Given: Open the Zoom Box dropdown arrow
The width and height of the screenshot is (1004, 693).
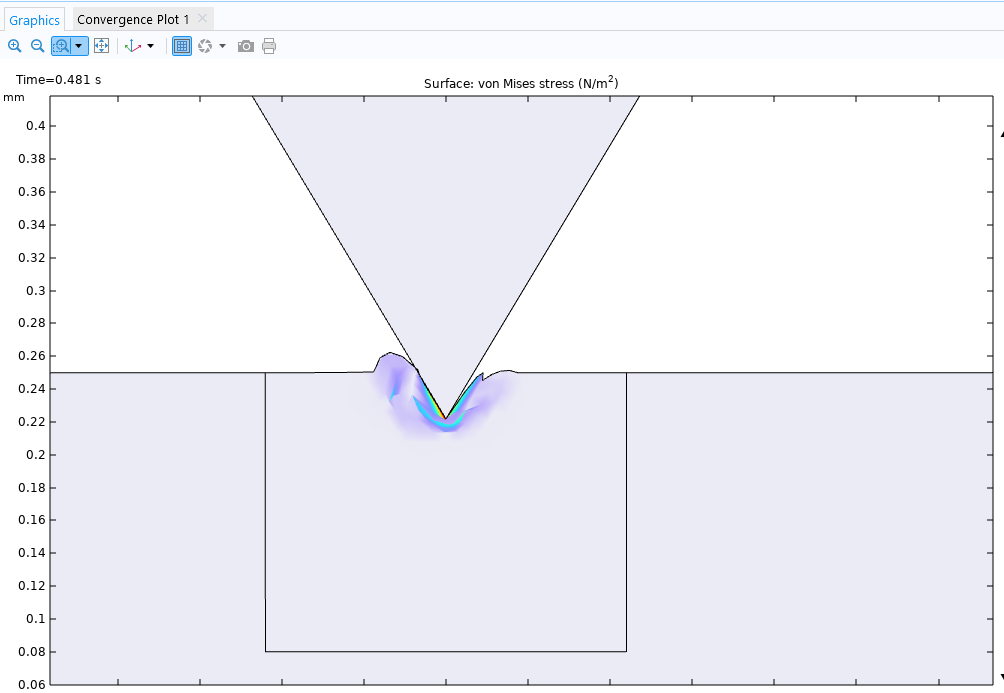Looking at the screenshot, I should (x=78, y=46).
